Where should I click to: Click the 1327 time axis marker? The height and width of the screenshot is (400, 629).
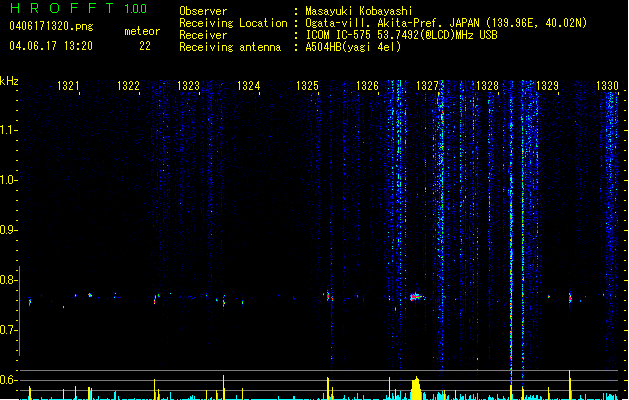[428, 86]
